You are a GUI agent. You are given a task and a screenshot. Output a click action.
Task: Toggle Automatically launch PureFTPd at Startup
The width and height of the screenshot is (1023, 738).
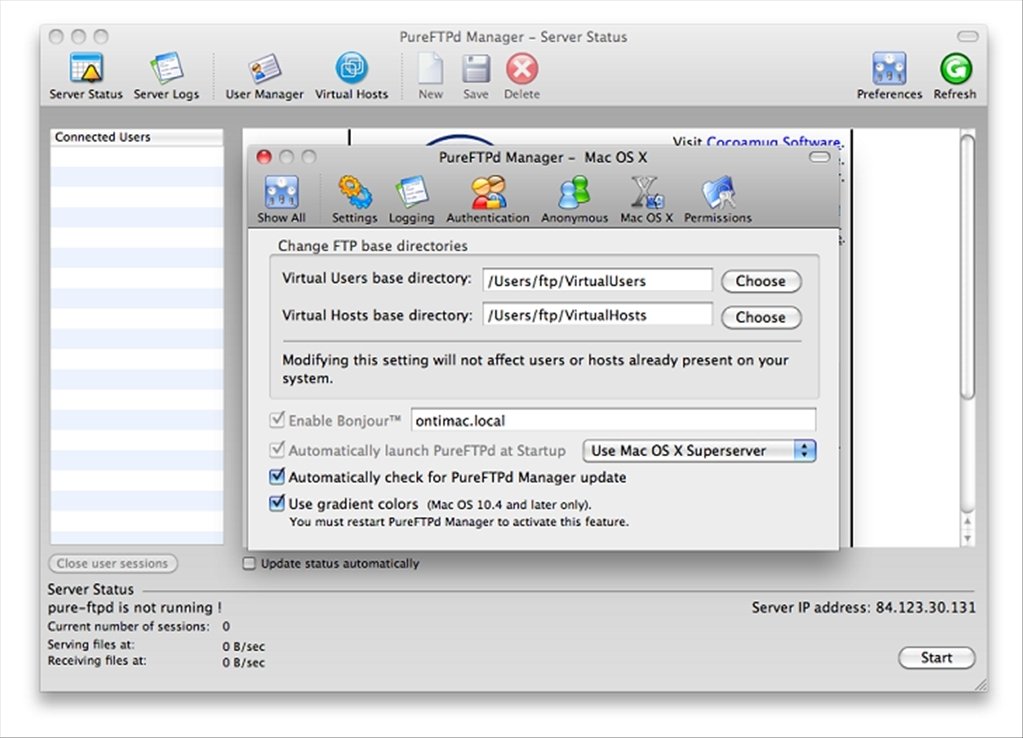point(277,450)
